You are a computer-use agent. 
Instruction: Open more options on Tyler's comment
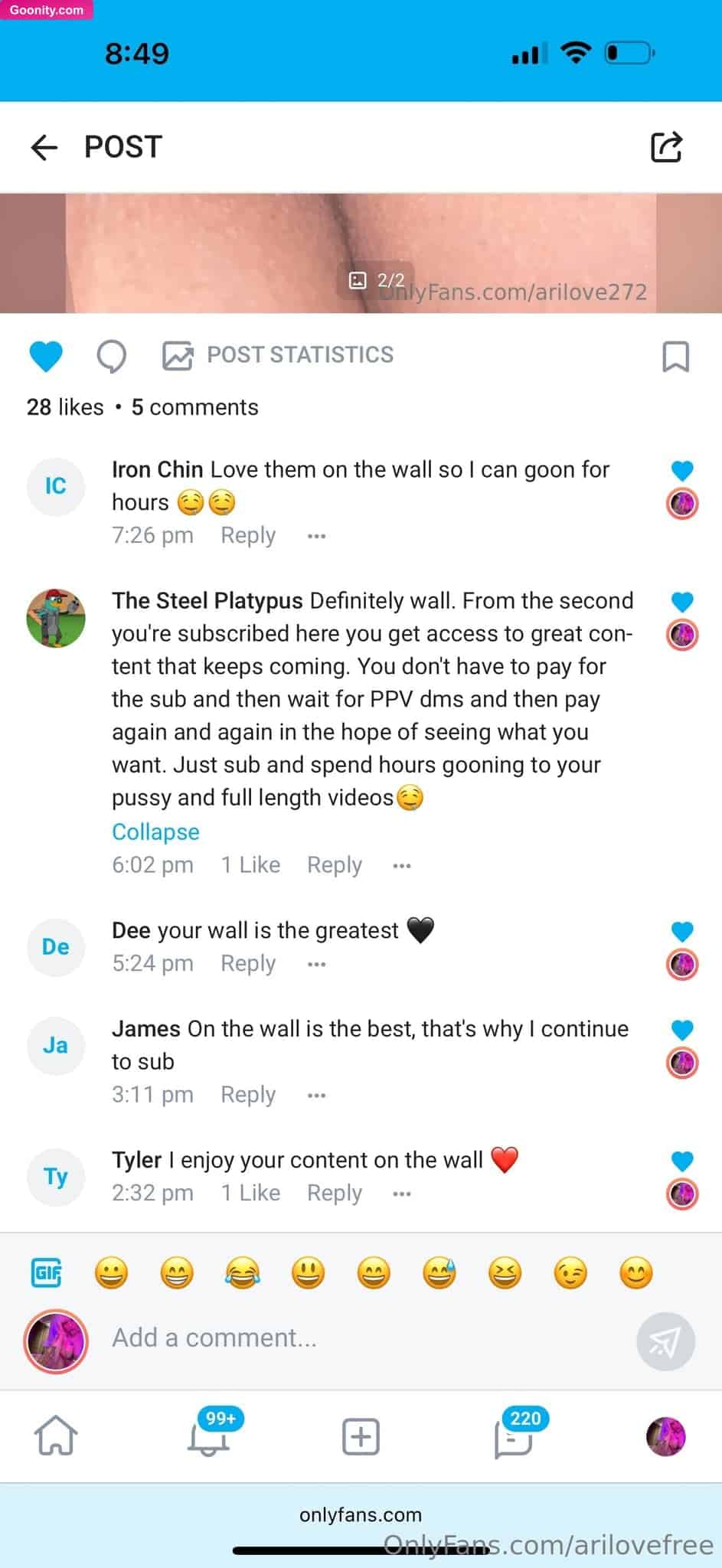pos(402,1194)
